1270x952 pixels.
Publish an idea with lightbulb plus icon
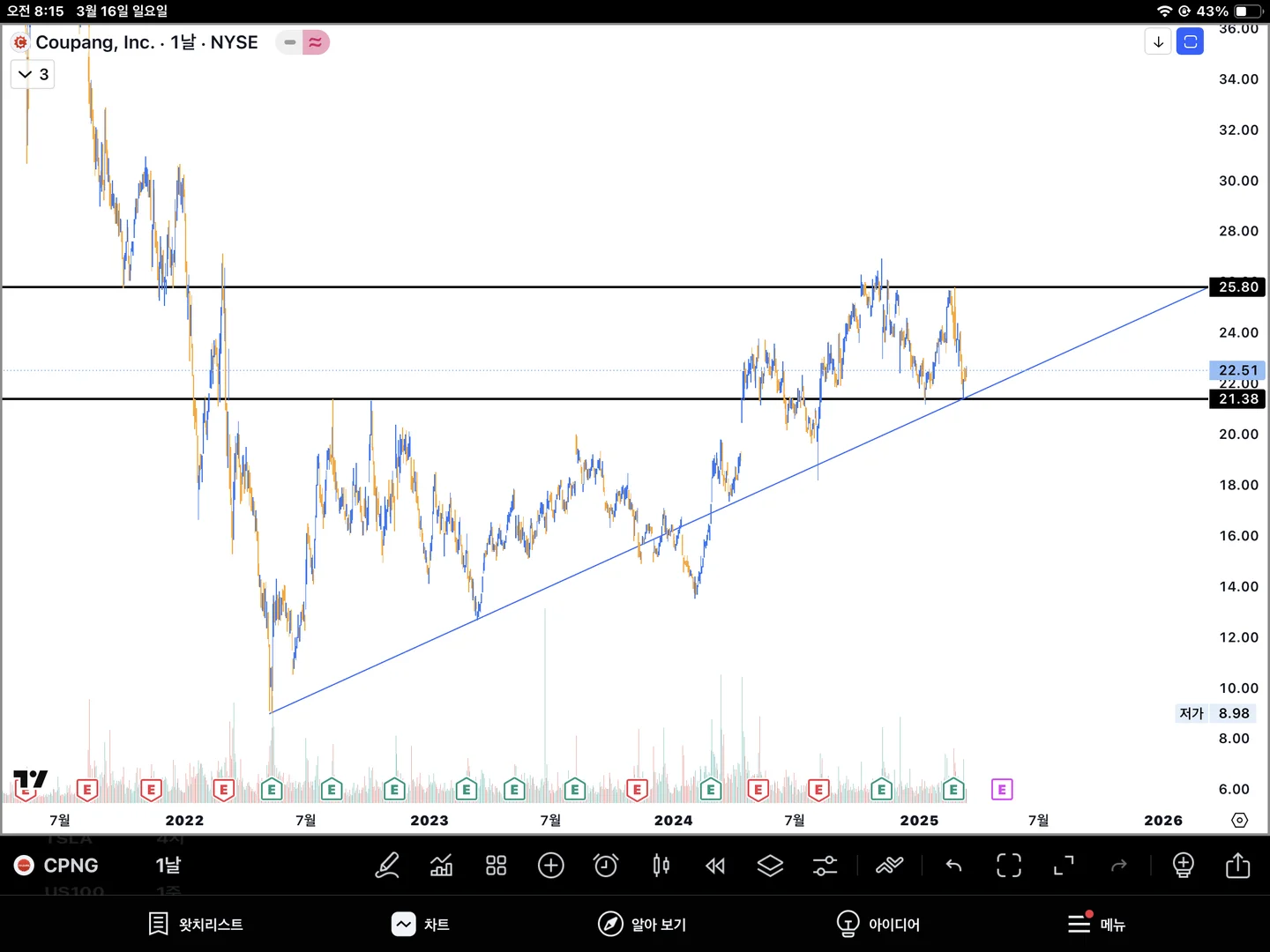tap(1184, 866)
